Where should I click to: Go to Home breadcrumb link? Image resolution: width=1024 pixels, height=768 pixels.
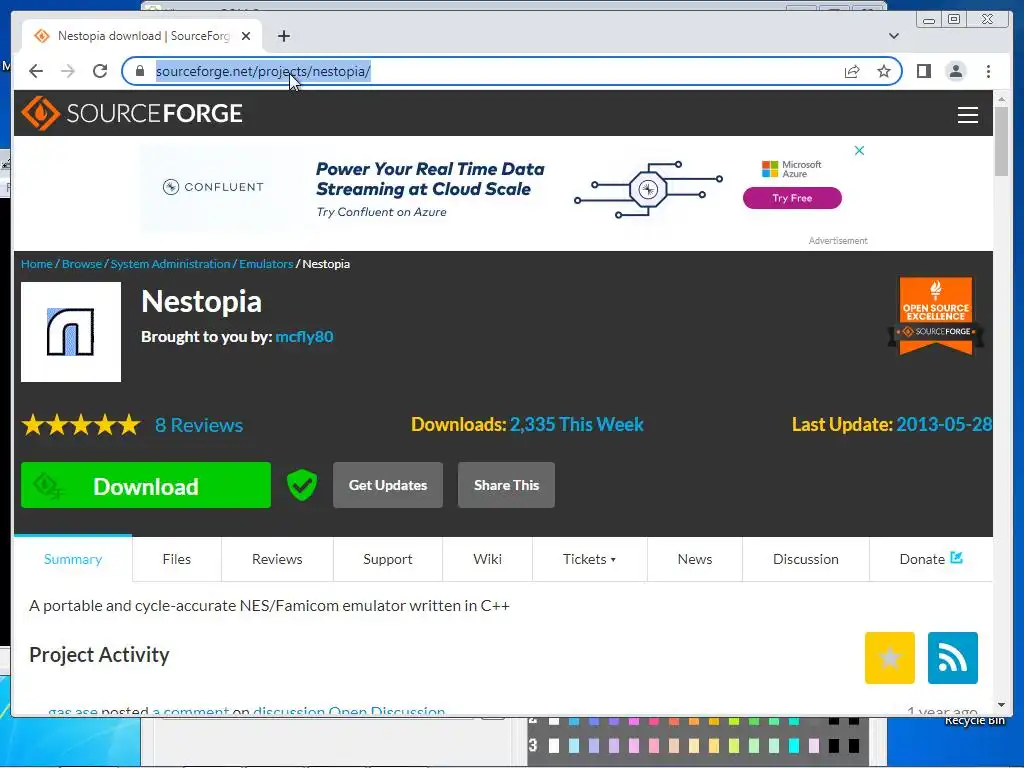(x=37, y=264)
